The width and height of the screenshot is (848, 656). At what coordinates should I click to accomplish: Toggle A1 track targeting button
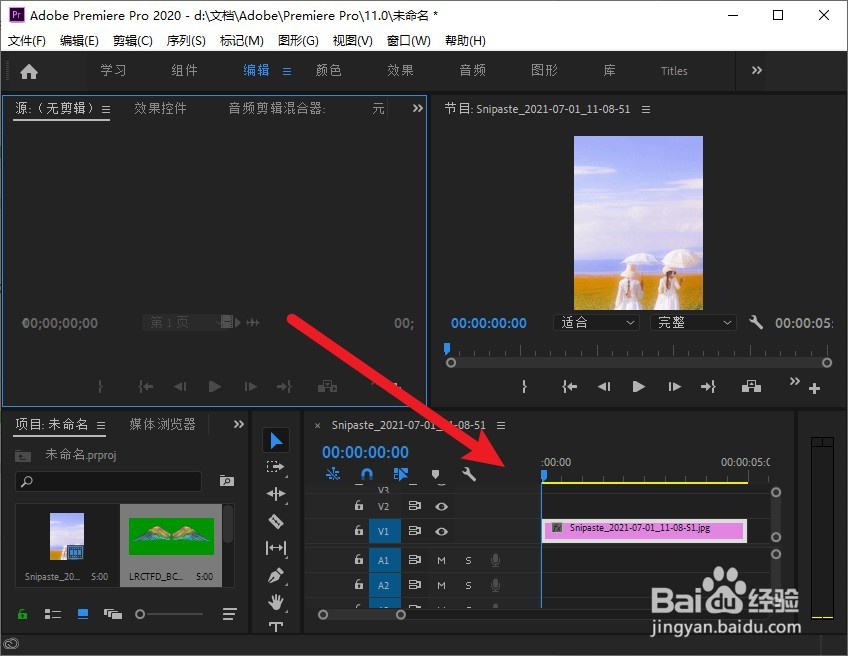coord(385,560)
